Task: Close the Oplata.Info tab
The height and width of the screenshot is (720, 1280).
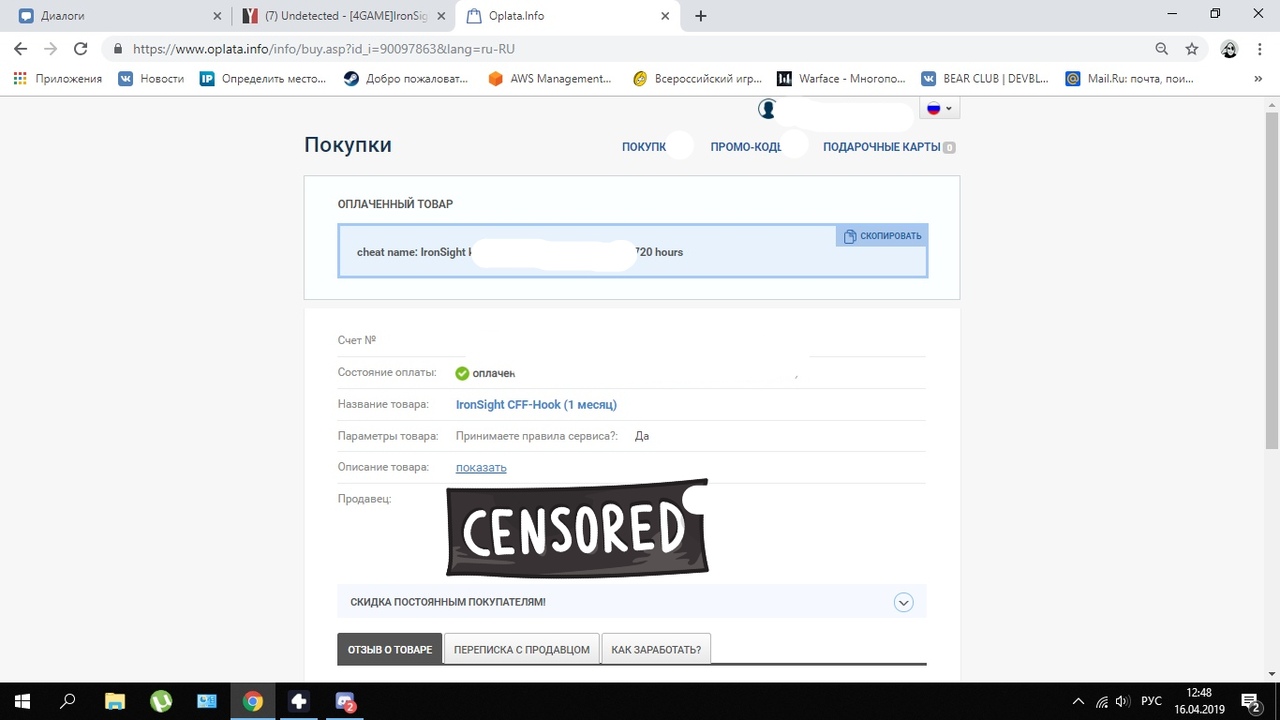Action: pos(665,16)
